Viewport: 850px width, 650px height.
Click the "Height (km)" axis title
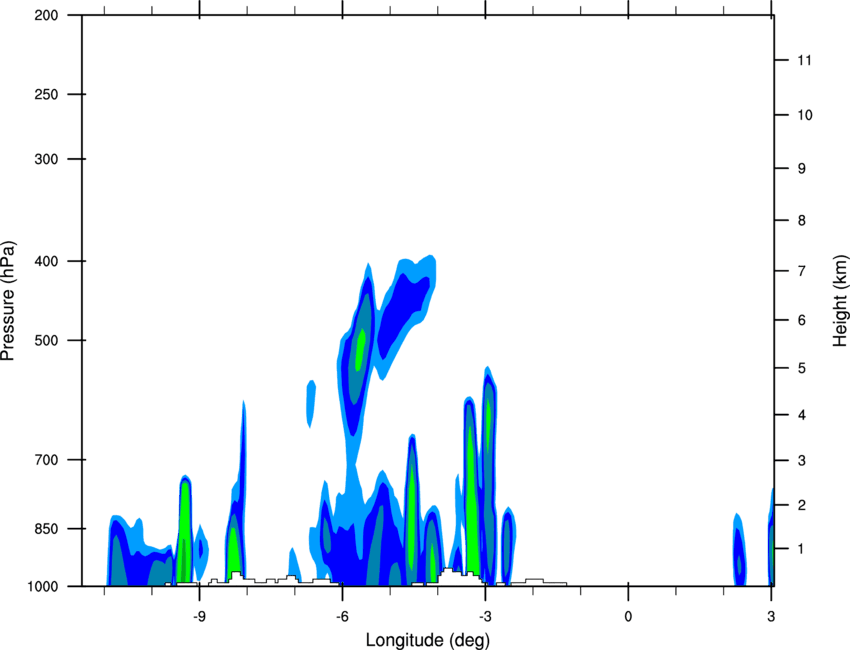tap(840, 300)
